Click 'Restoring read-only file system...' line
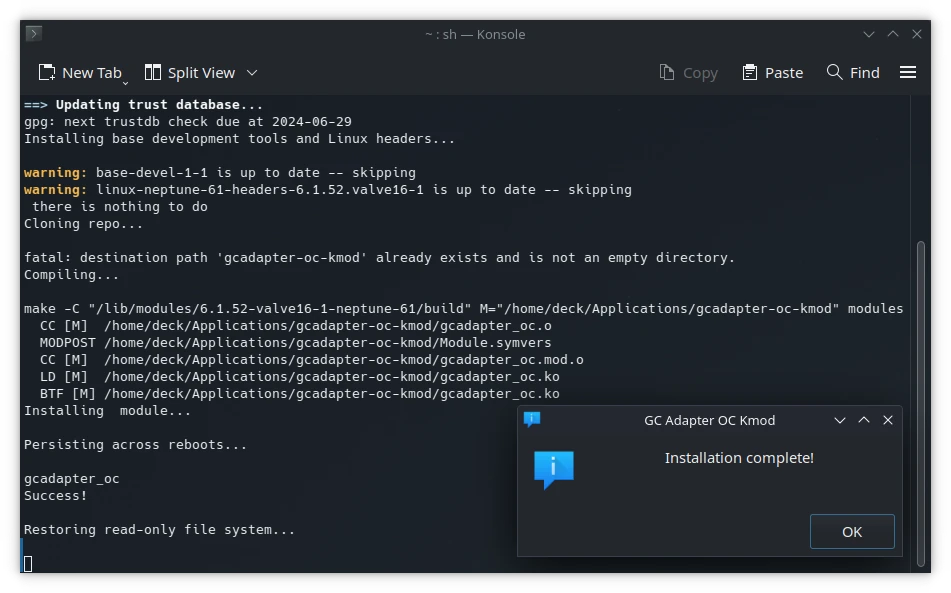This screenshot has height=593, width=951. (x=160, y=530)
